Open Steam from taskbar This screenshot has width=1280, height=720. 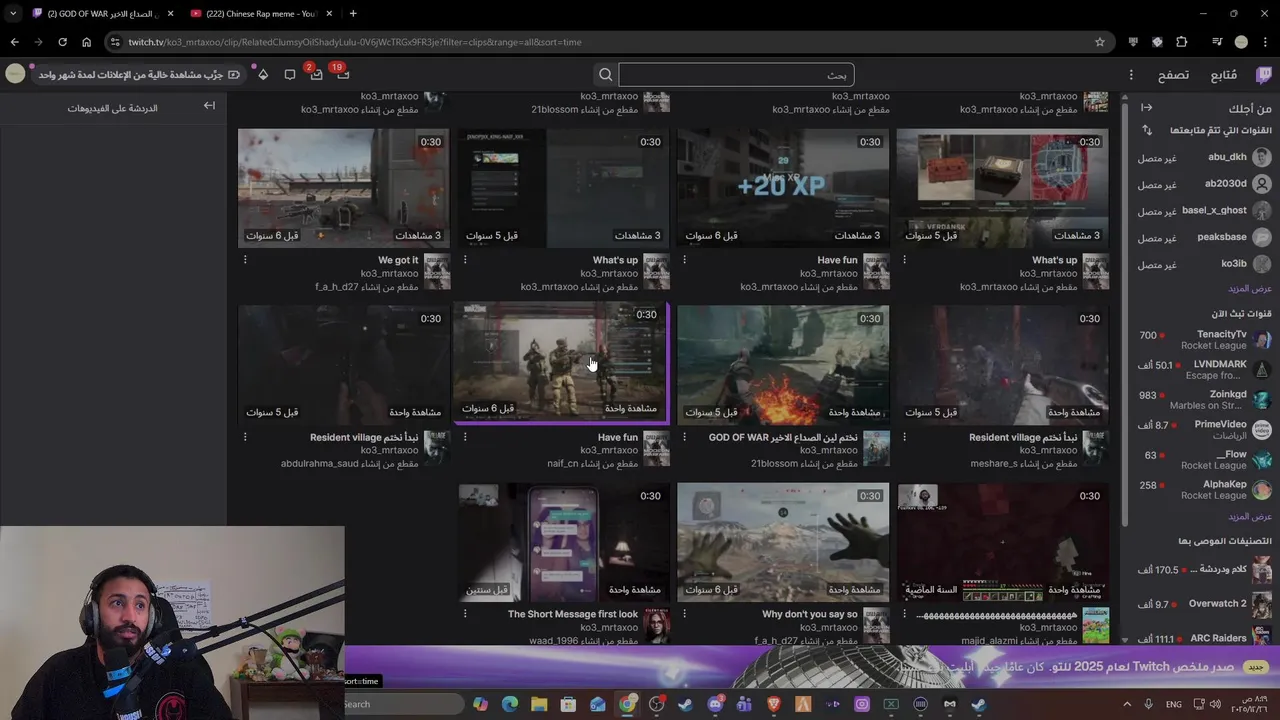click(685, 704)
